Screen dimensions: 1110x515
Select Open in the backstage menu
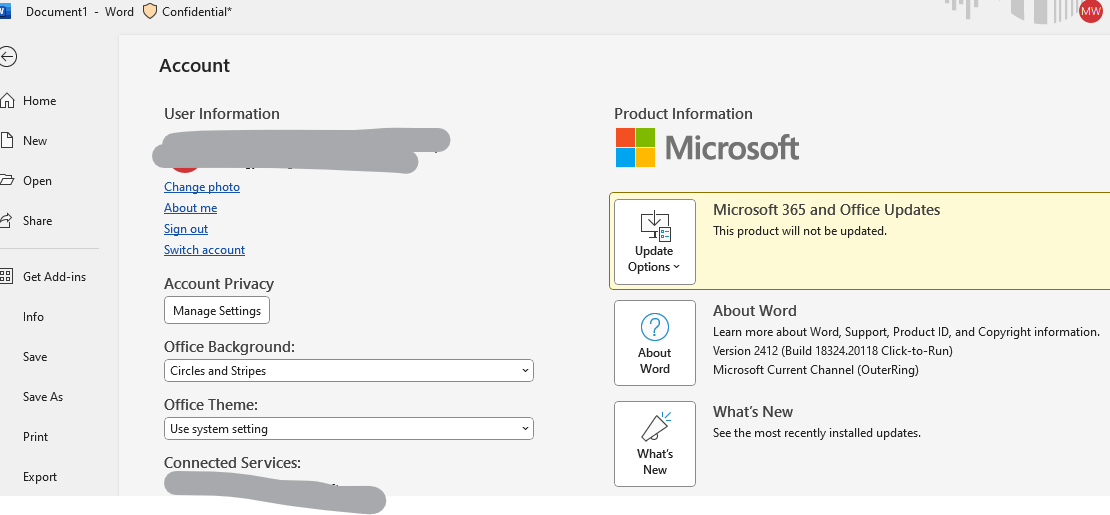pyautogui.click(x=37, y=181)
